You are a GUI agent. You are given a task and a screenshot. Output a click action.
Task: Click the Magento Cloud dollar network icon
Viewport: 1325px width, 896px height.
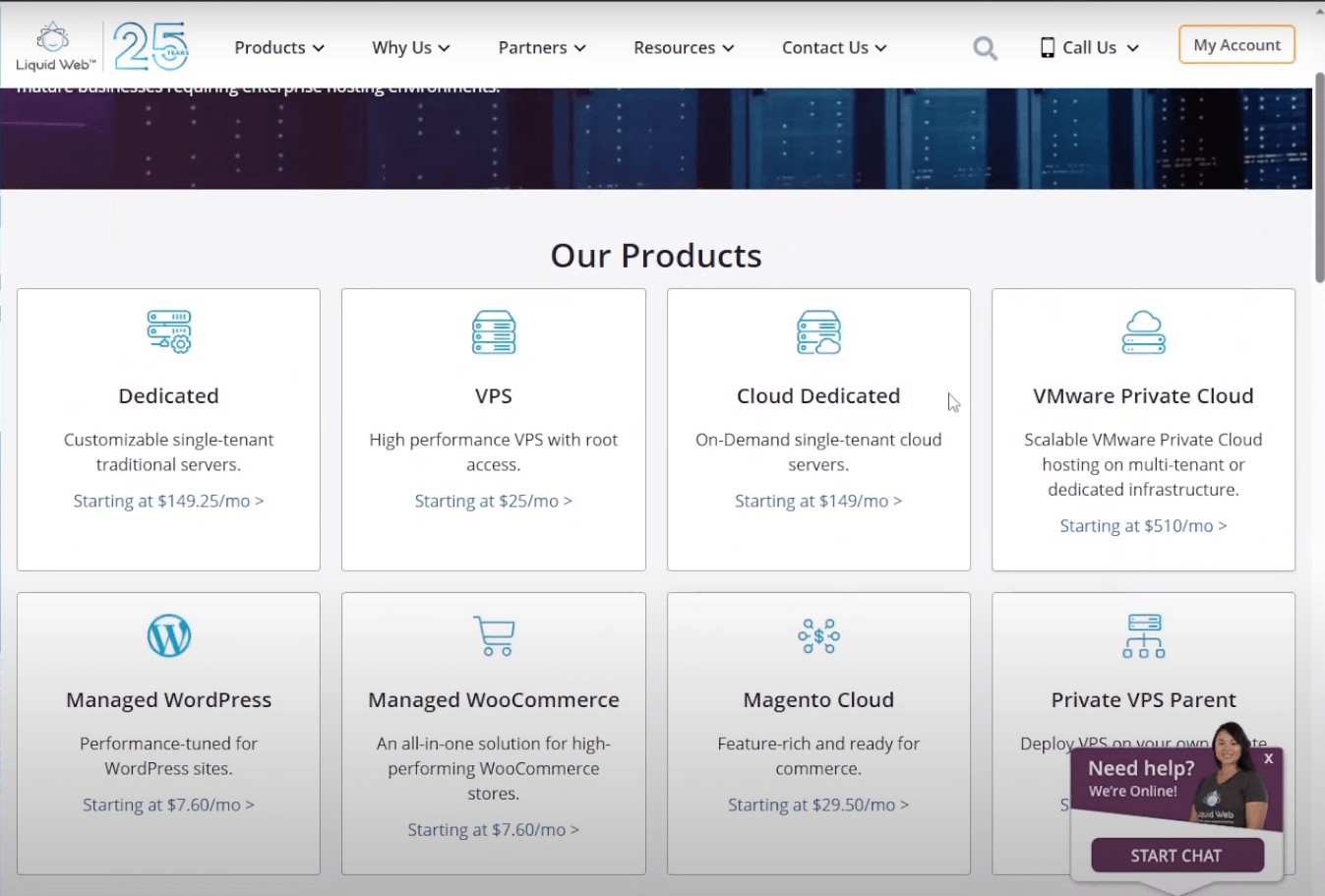(x=818, y=635)
